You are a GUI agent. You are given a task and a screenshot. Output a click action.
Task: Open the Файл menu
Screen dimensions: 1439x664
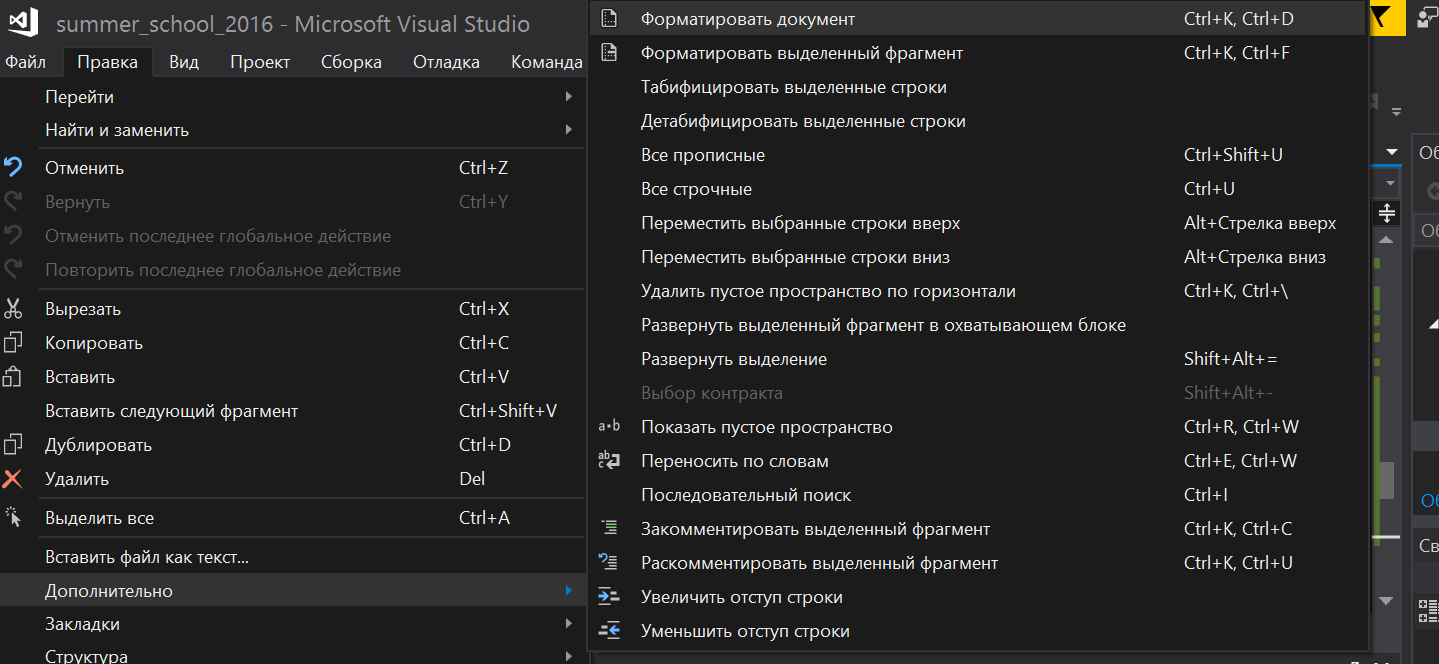click(x=25, y=62)
